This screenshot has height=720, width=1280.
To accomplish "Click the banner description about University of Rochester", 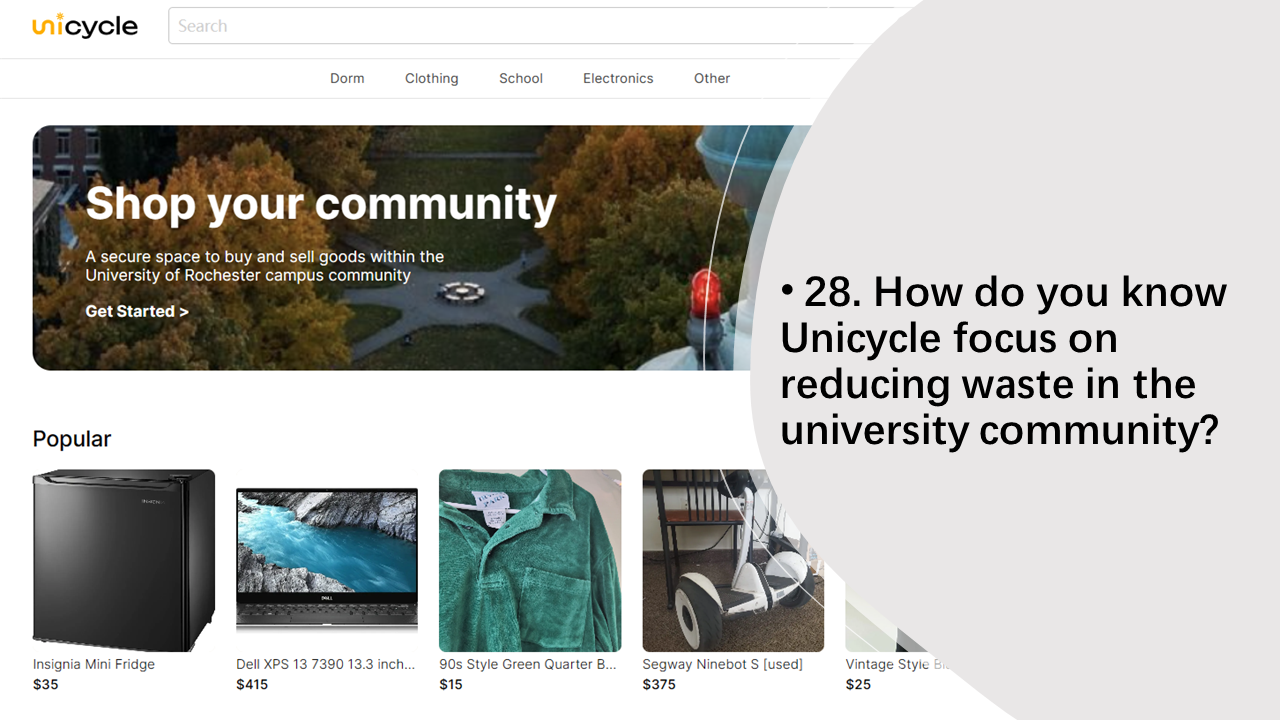I will pos(265,266).
